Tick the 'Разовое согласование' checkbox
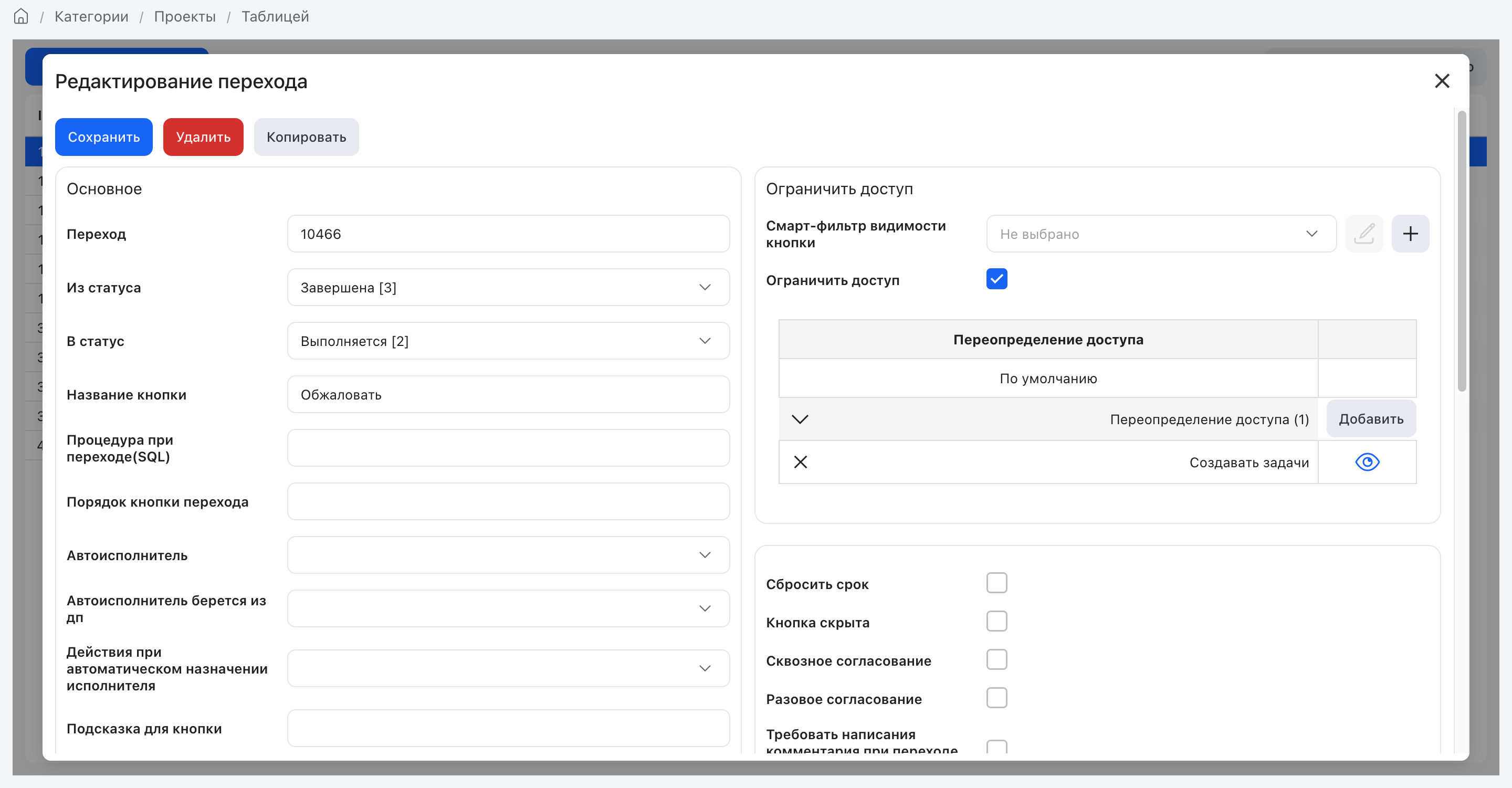 996,698
